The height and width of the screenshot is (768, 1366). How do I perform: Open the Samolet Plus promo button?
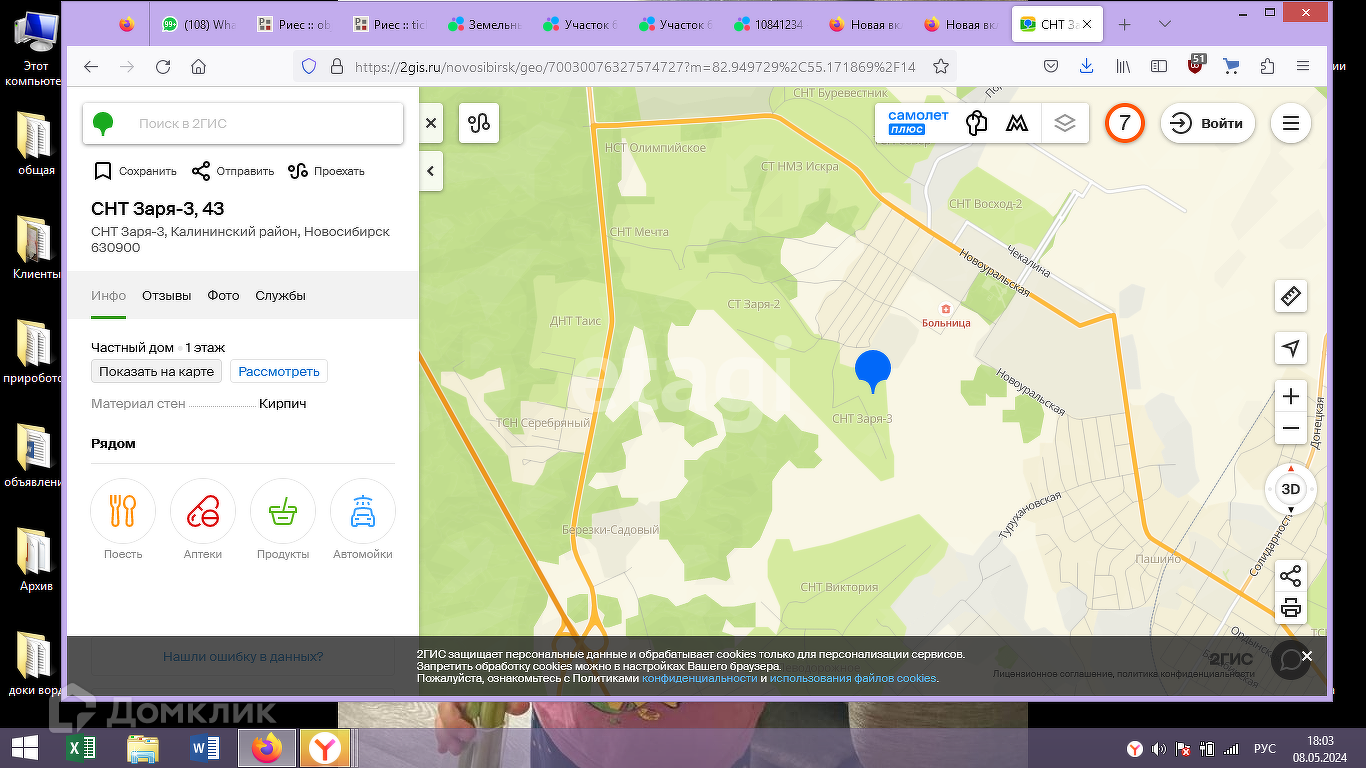pyautogui.click(x=918, y=123)
